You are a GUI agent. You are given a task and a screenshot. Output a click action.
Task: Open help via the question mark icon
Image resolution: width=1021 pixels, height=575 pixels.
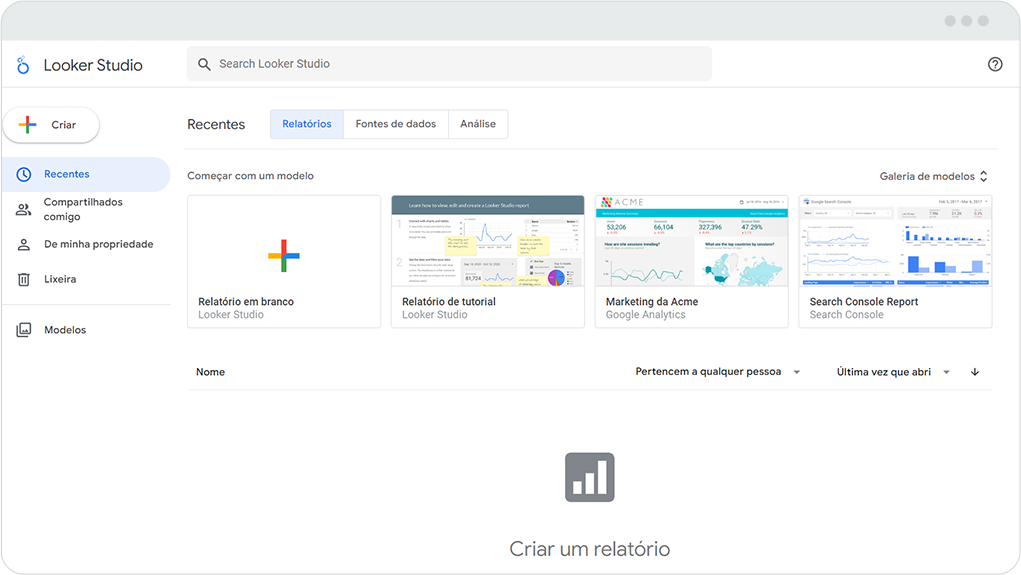click(x=995, y=64)
